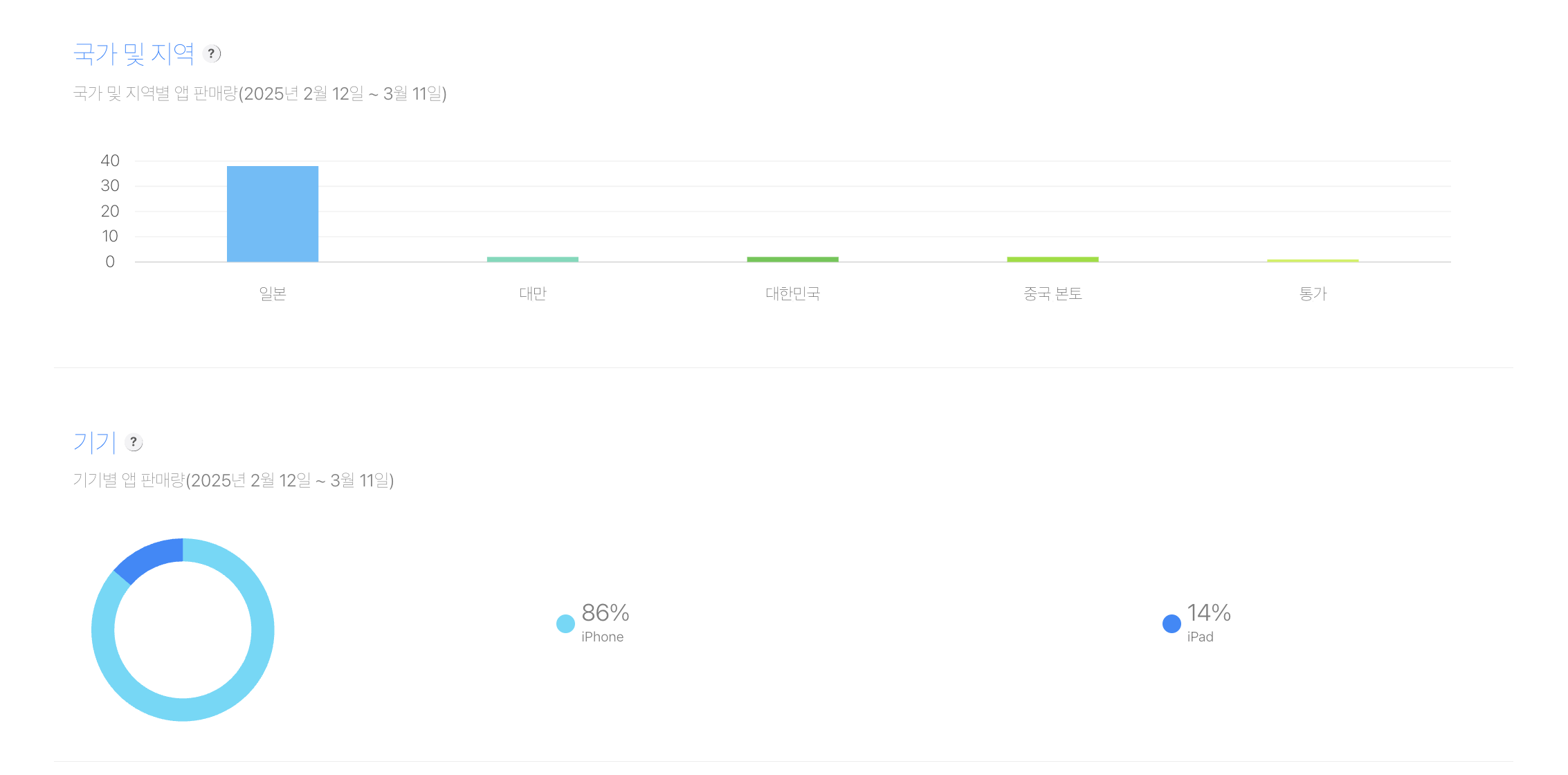Click the 통가 axis label
Screen dimensions: 1568x775
point(1313,293)
